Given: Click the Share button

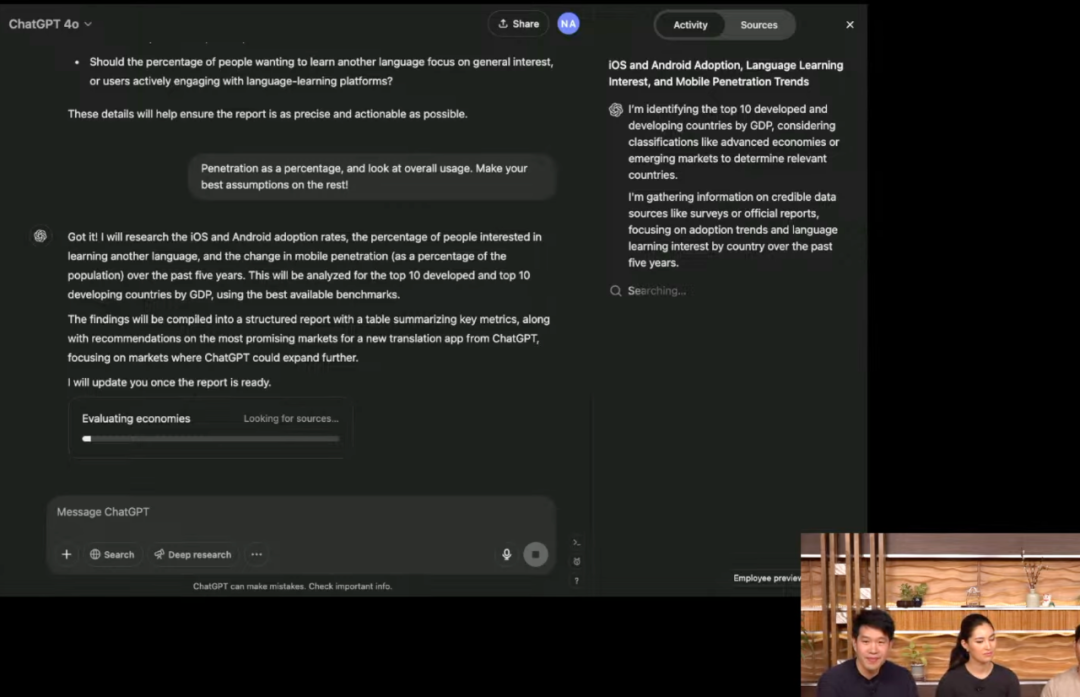Looking at the screenshot, I should [518, 24].
